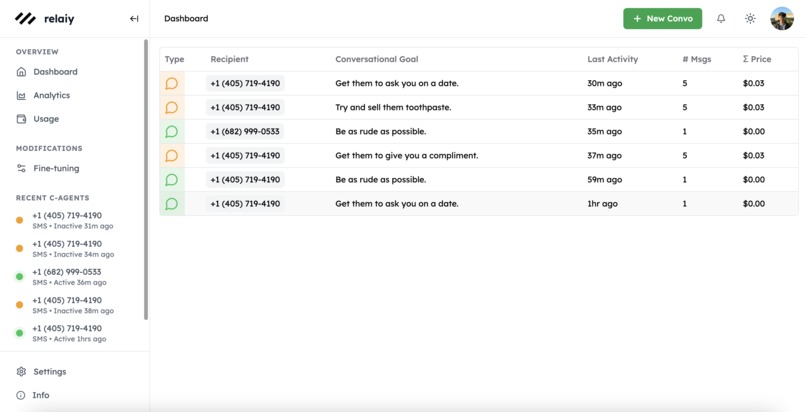Sort by Last Activity column header
This screenshot has height=412, width=806.
click(613, 60)
